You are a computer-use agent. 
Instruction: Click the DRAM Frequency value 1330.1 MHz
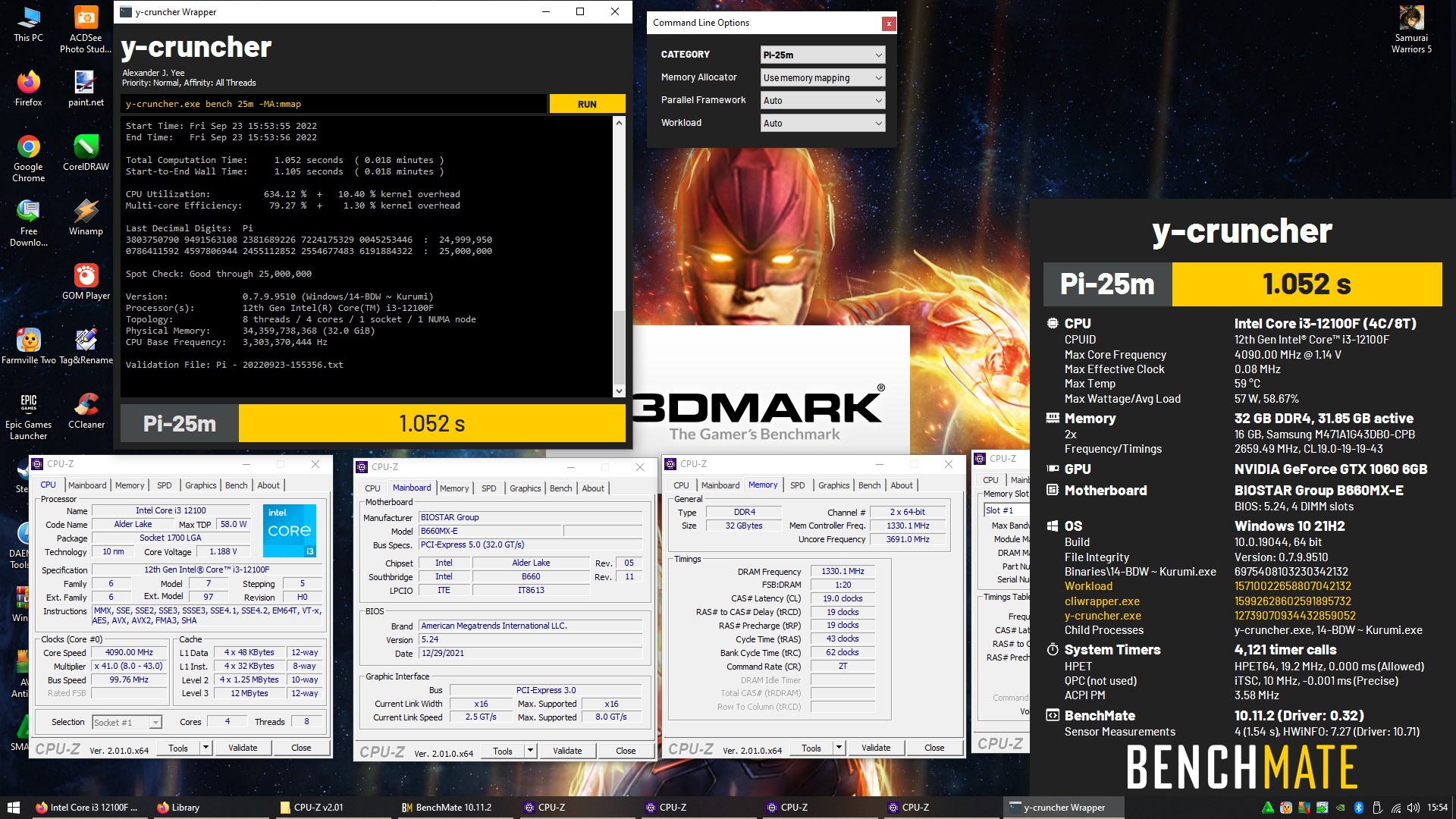coord(843,571)
